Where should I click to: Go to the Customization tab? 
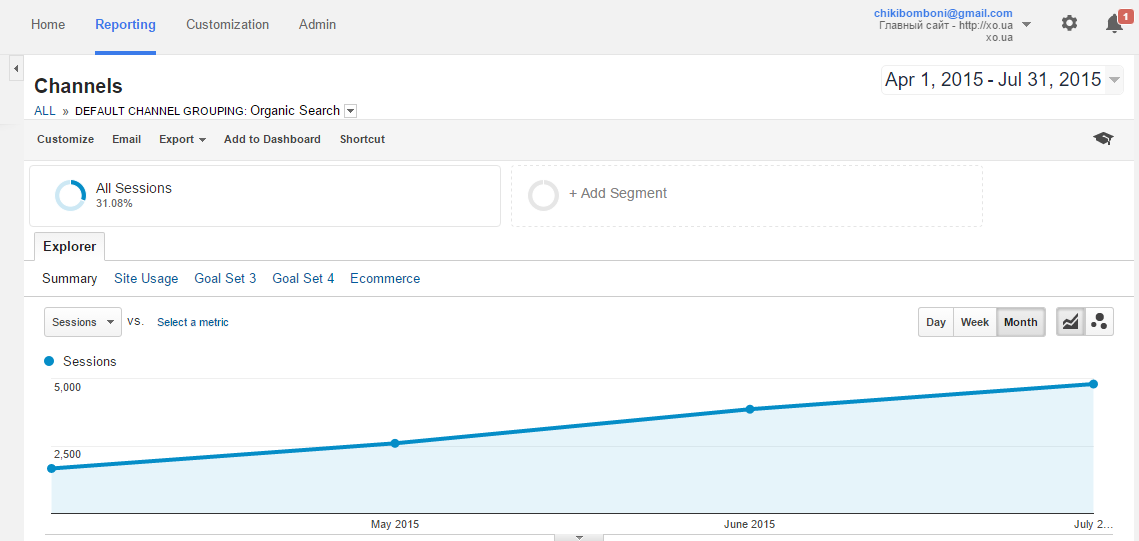(x=227, y=24)
